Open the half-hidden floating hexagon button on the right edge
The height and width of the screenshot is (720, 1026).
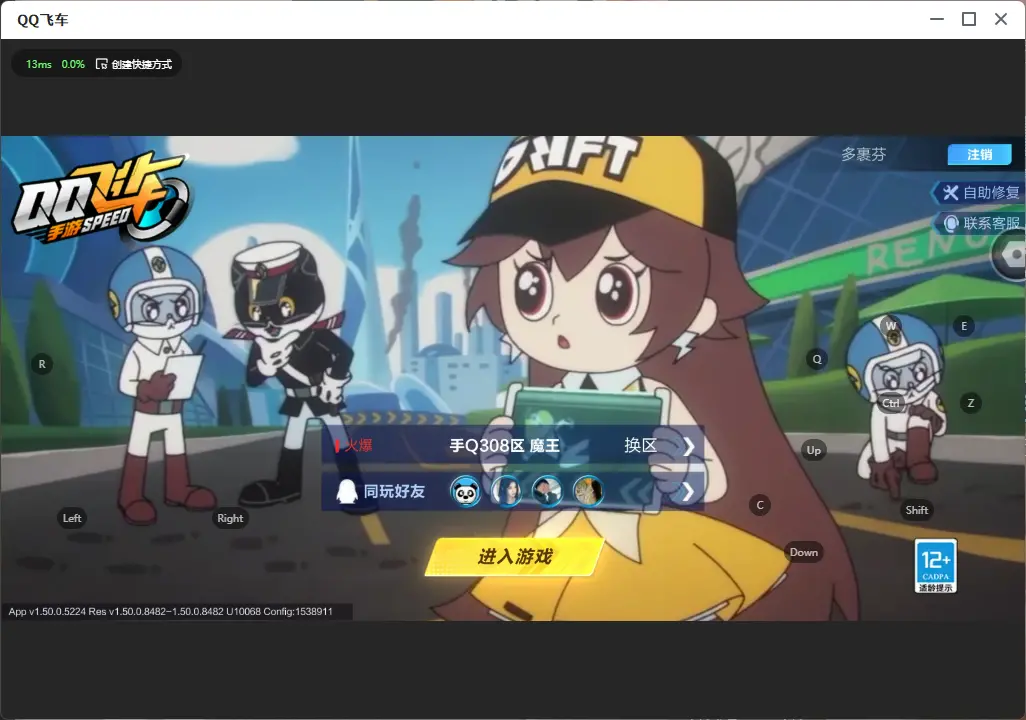pyautogui.click(x=1009, y=255)
